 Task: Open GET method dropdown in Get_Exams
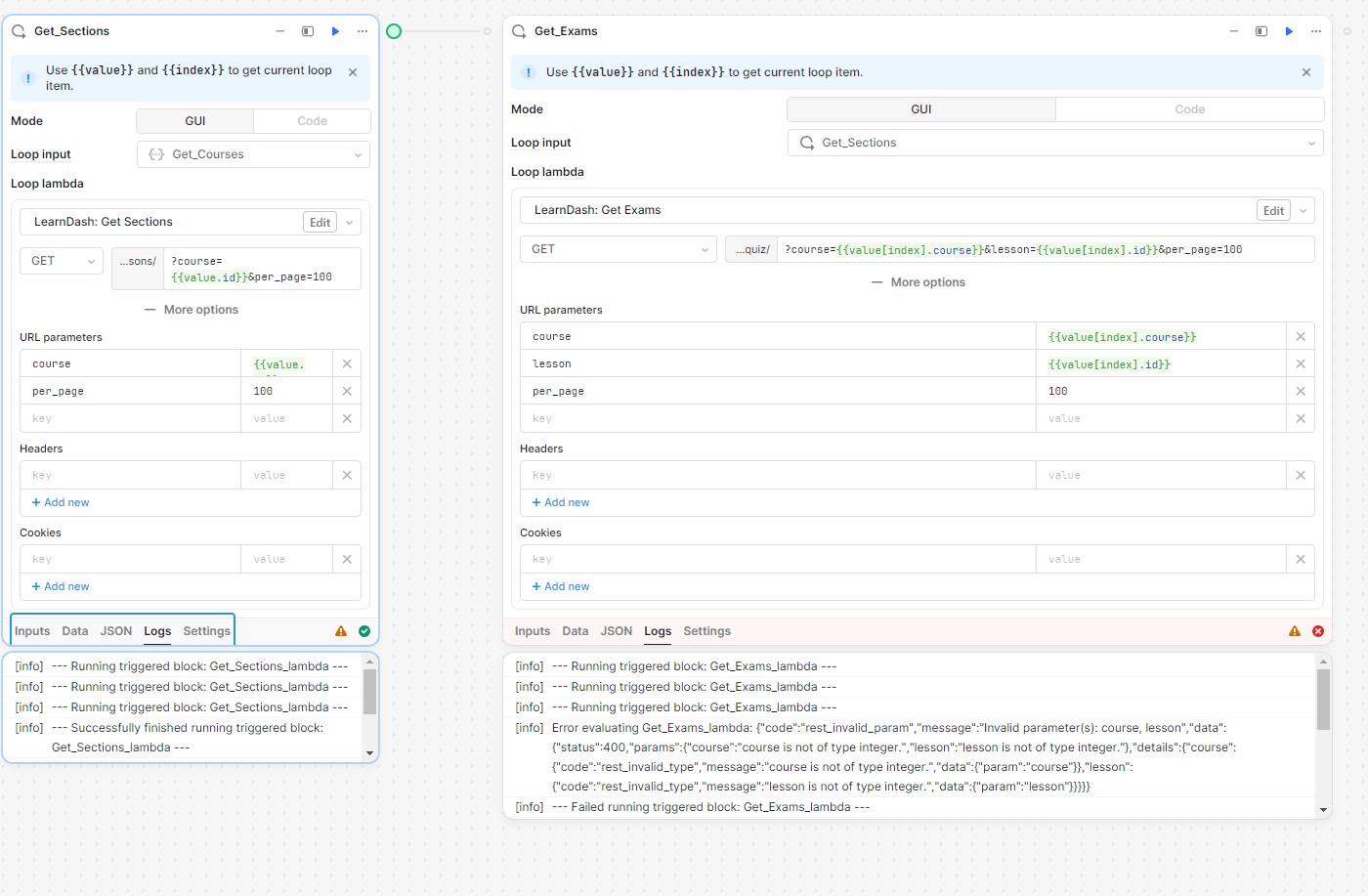point(619,249)
